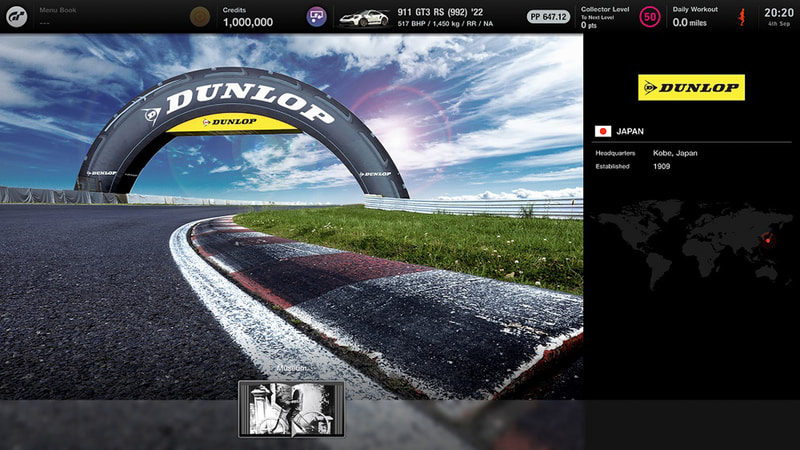Click the Established 1909 value
The height and width of the screenshot is (450, 800).
click(661, 166)
